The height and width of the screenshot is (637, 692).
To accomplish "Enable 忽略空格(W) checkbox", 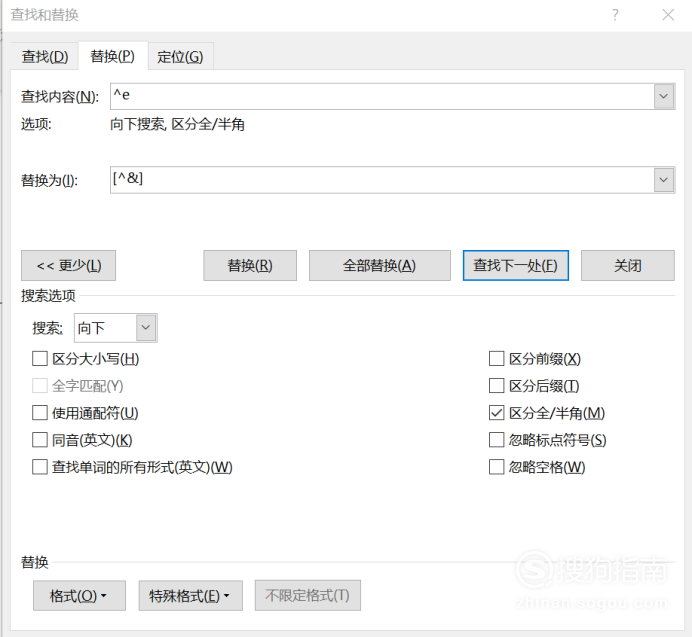I will pyautogui.click(x=496, y=467).
